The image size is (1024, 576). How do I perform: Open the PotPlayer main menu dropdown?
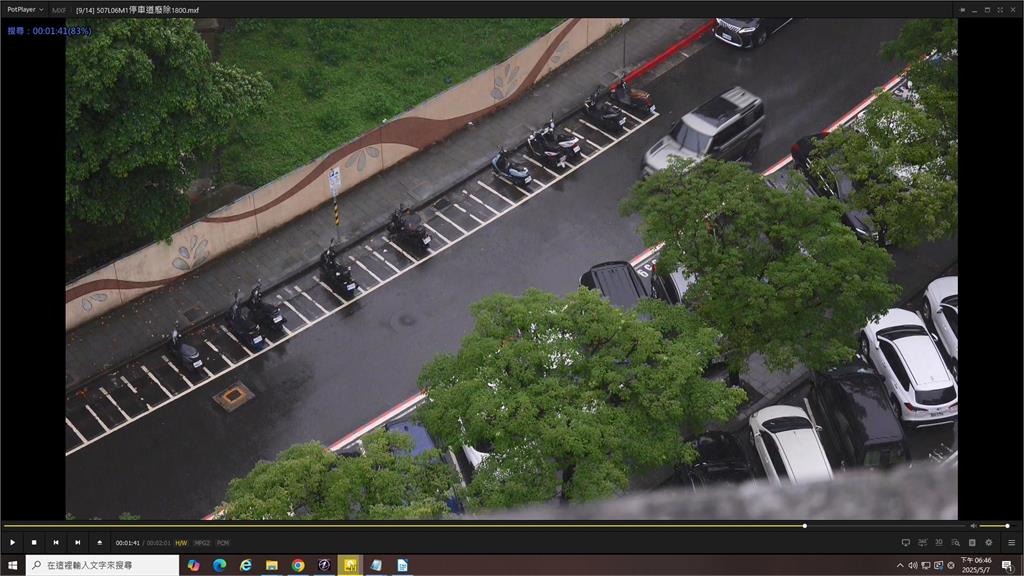25,9
